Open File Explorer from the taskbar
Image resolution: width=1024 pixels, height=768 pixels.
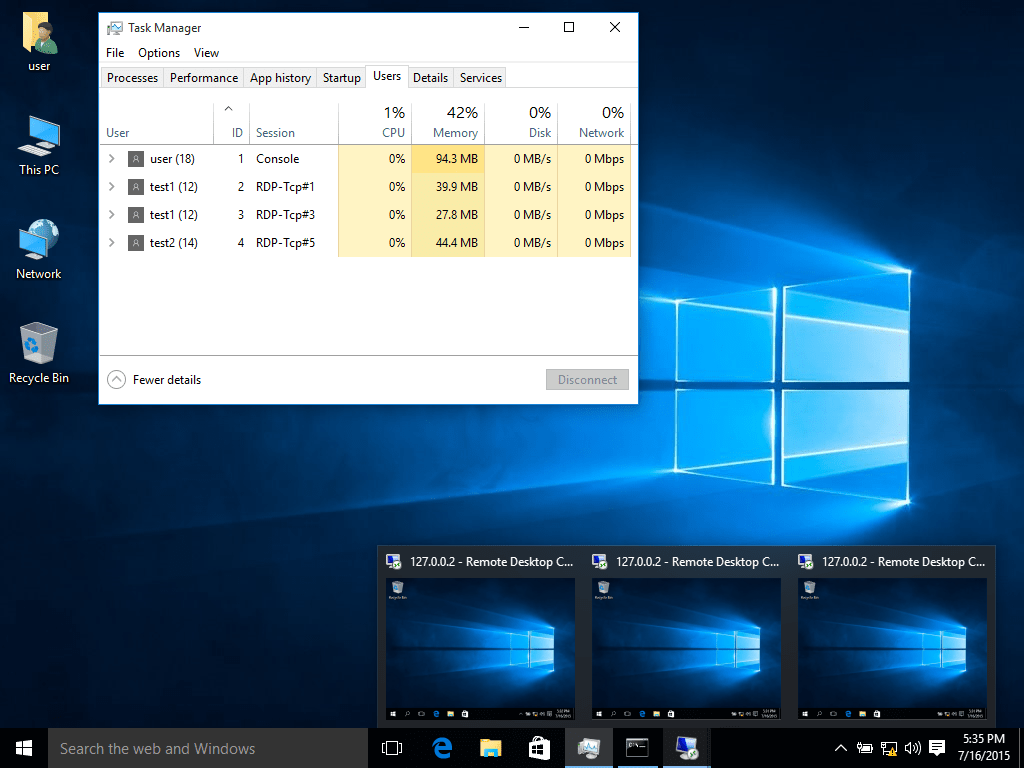click(490, 748)
